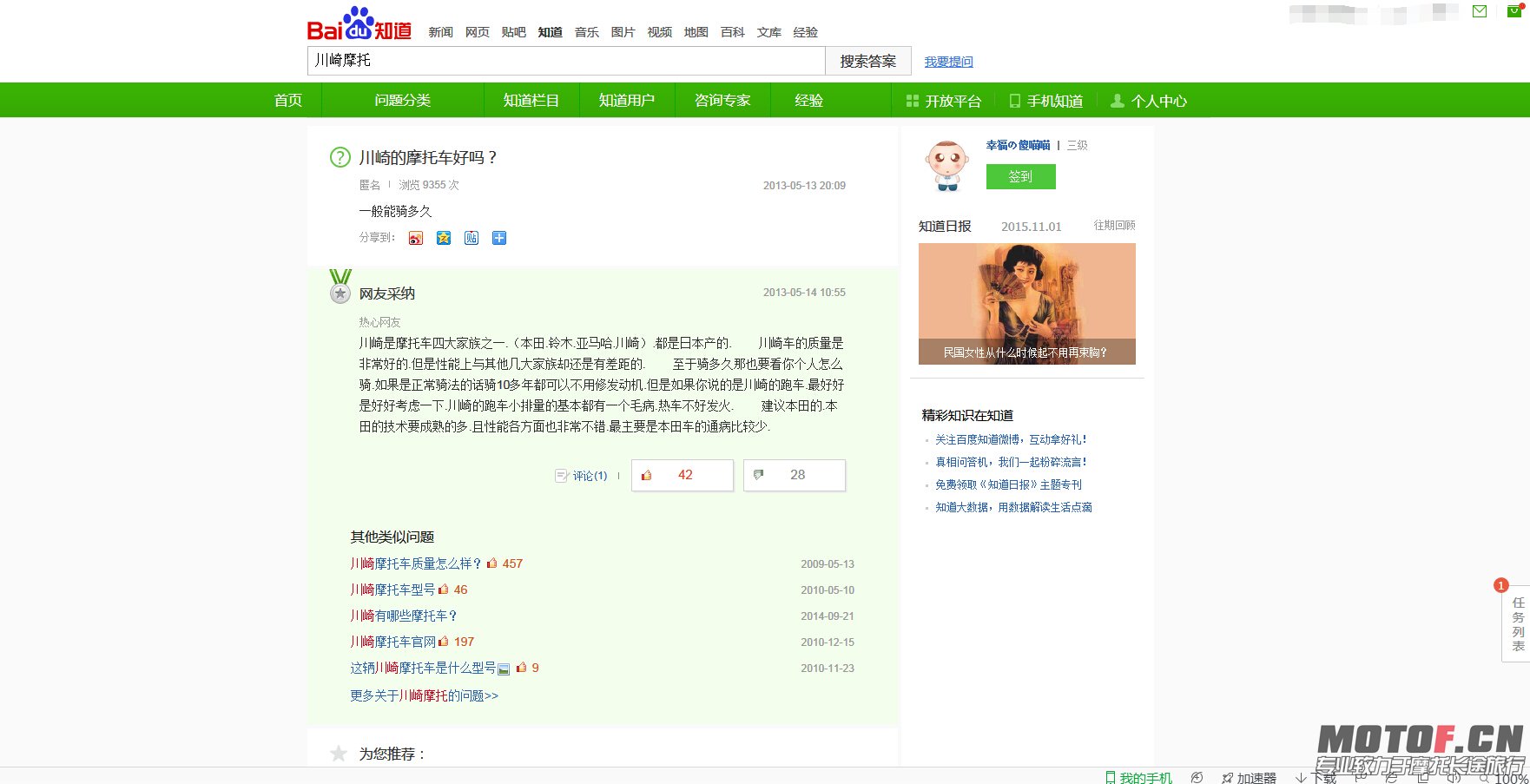Click the 知道日报 thumbnail image

[x=1027, y=304]
